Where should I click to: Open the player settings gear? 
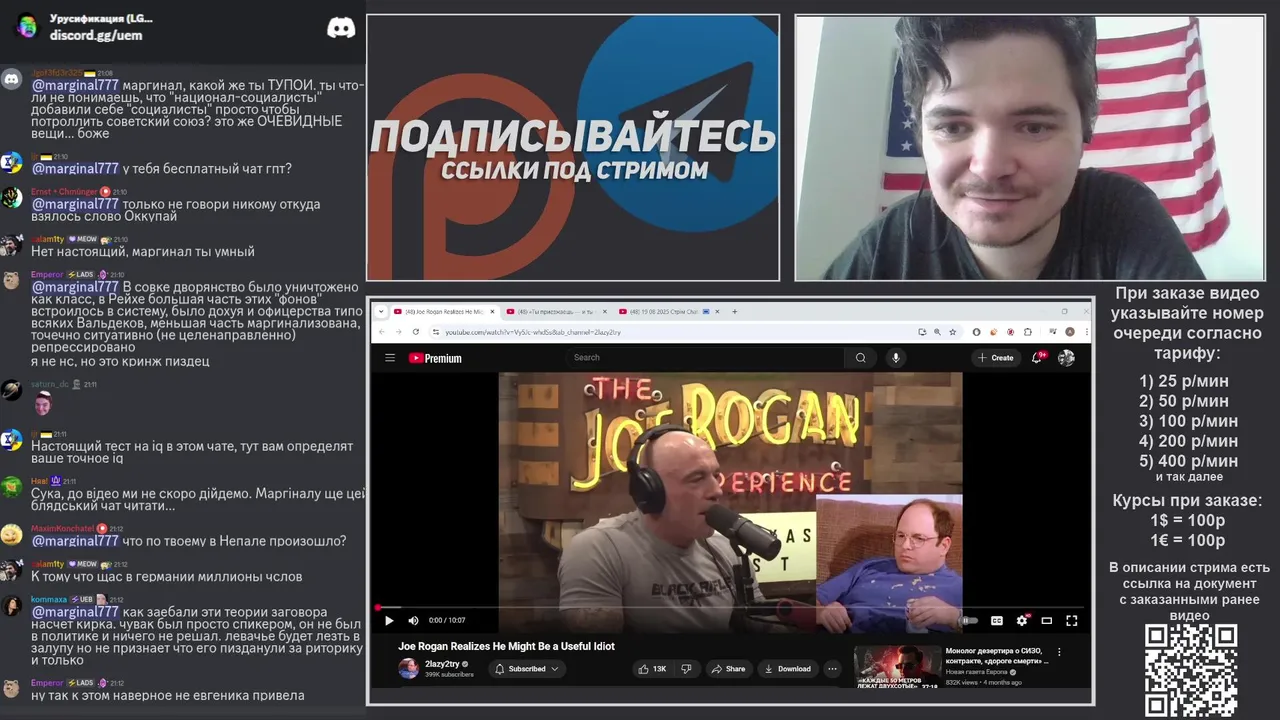1021,620
